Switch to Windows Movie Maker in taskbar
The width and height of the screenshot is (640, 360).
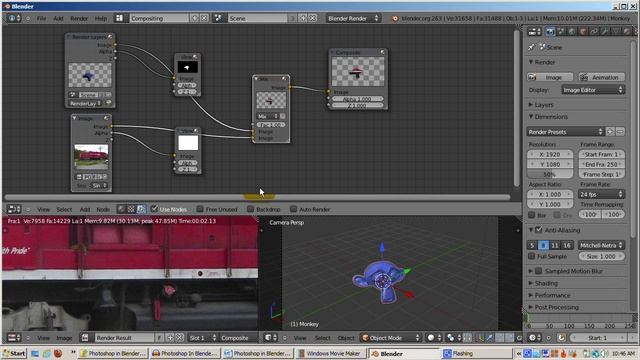coord(330,353)
